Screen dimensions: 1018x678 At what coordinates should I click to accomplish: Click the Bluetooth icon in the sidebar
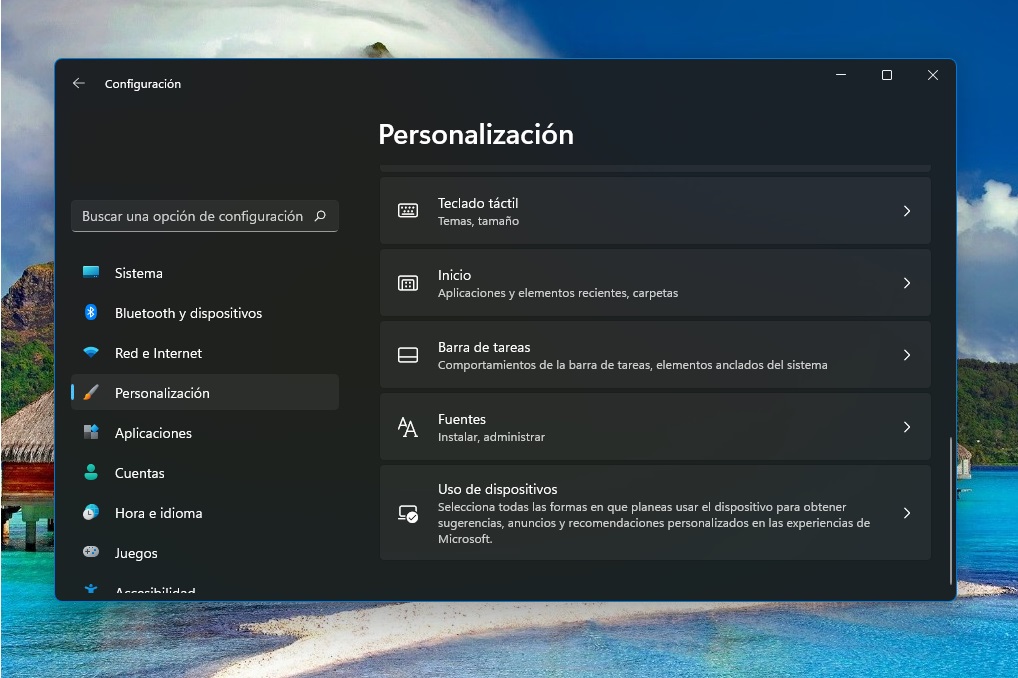pyautogui.click(x=92, y=312)
